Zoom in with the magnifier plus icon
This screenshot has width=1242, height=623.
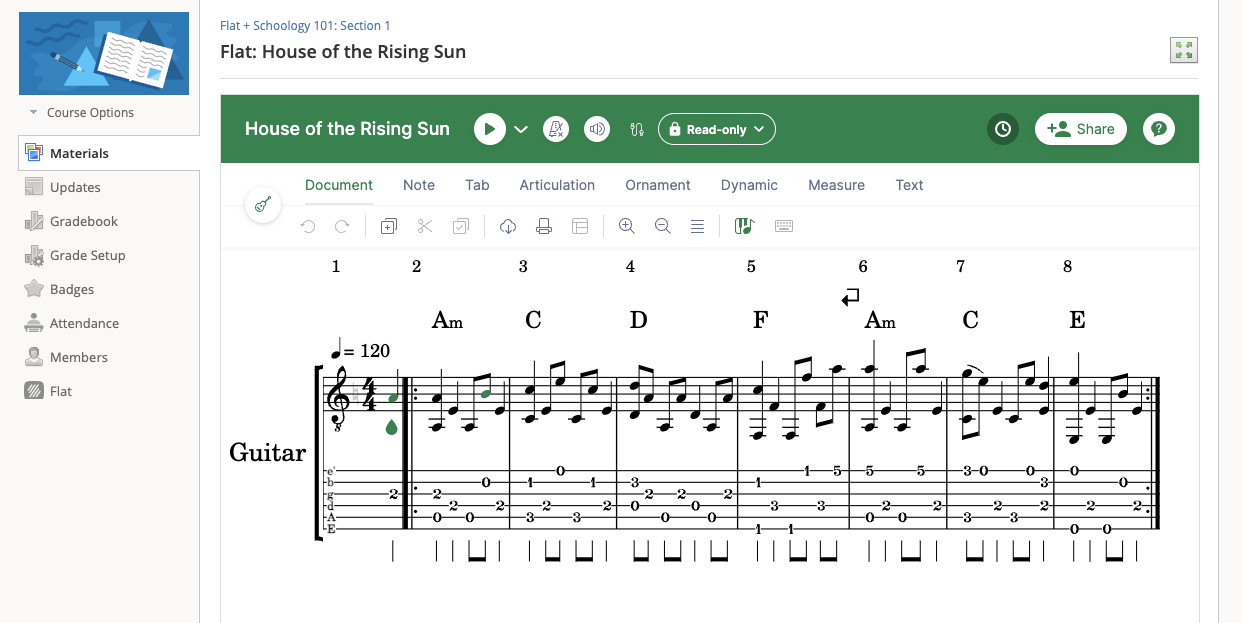click(x=627, y=227)
